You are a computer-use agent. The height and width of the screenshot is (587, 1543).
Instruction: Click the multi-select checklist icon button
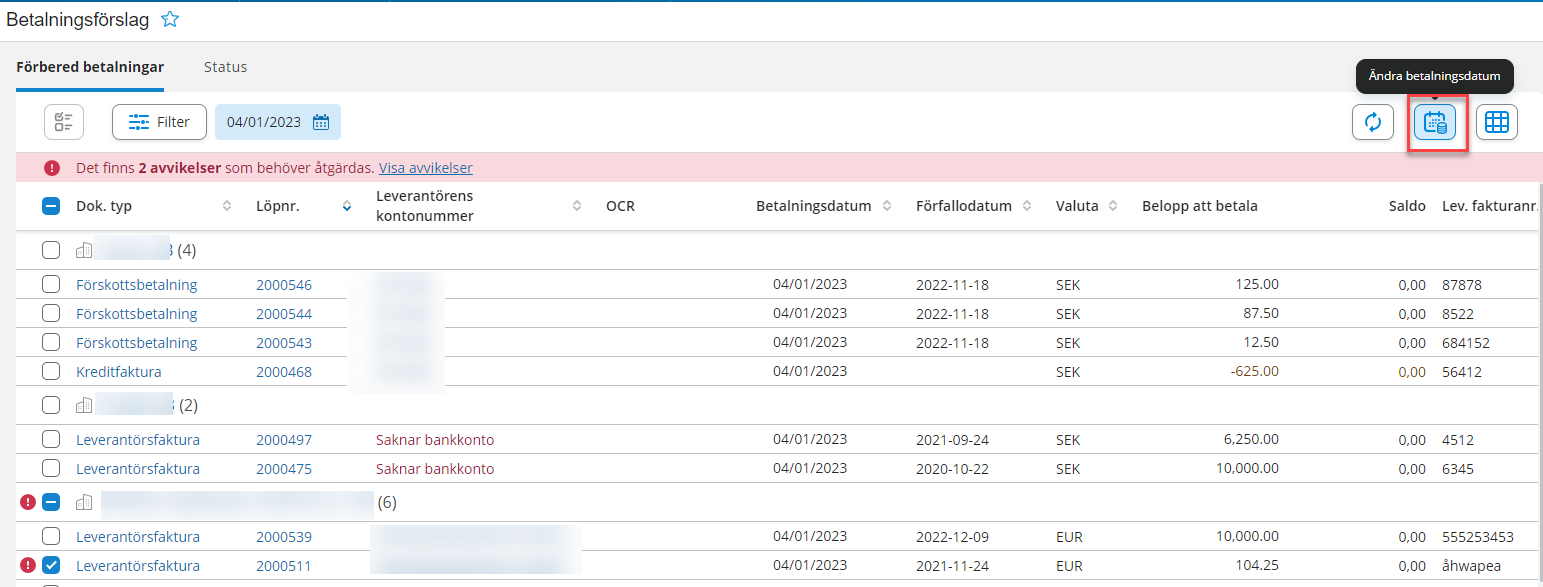pyautogui.click(x=64, y=122)
